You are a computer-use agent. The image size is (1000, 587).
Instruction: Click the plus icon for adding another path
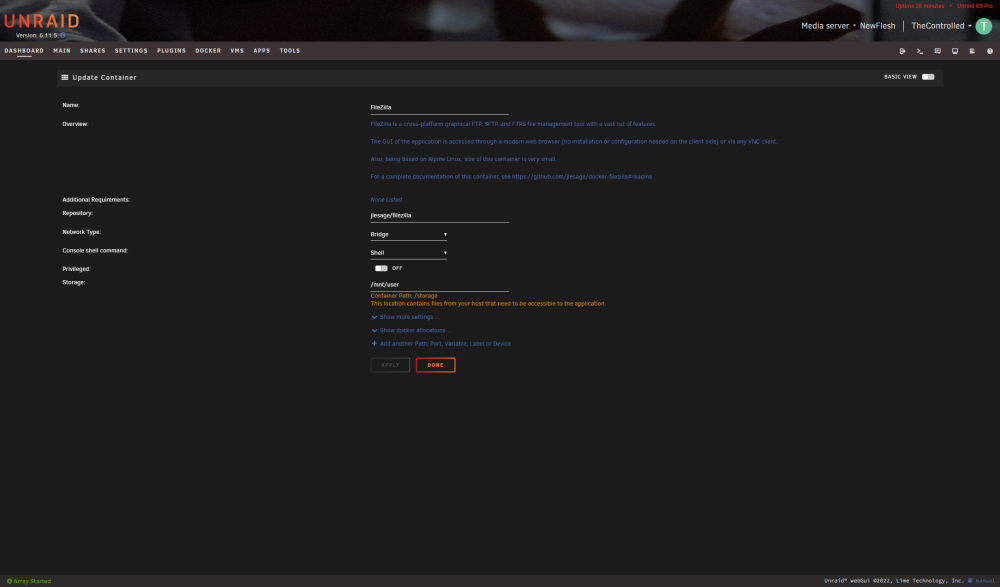(x=374, y=343)
